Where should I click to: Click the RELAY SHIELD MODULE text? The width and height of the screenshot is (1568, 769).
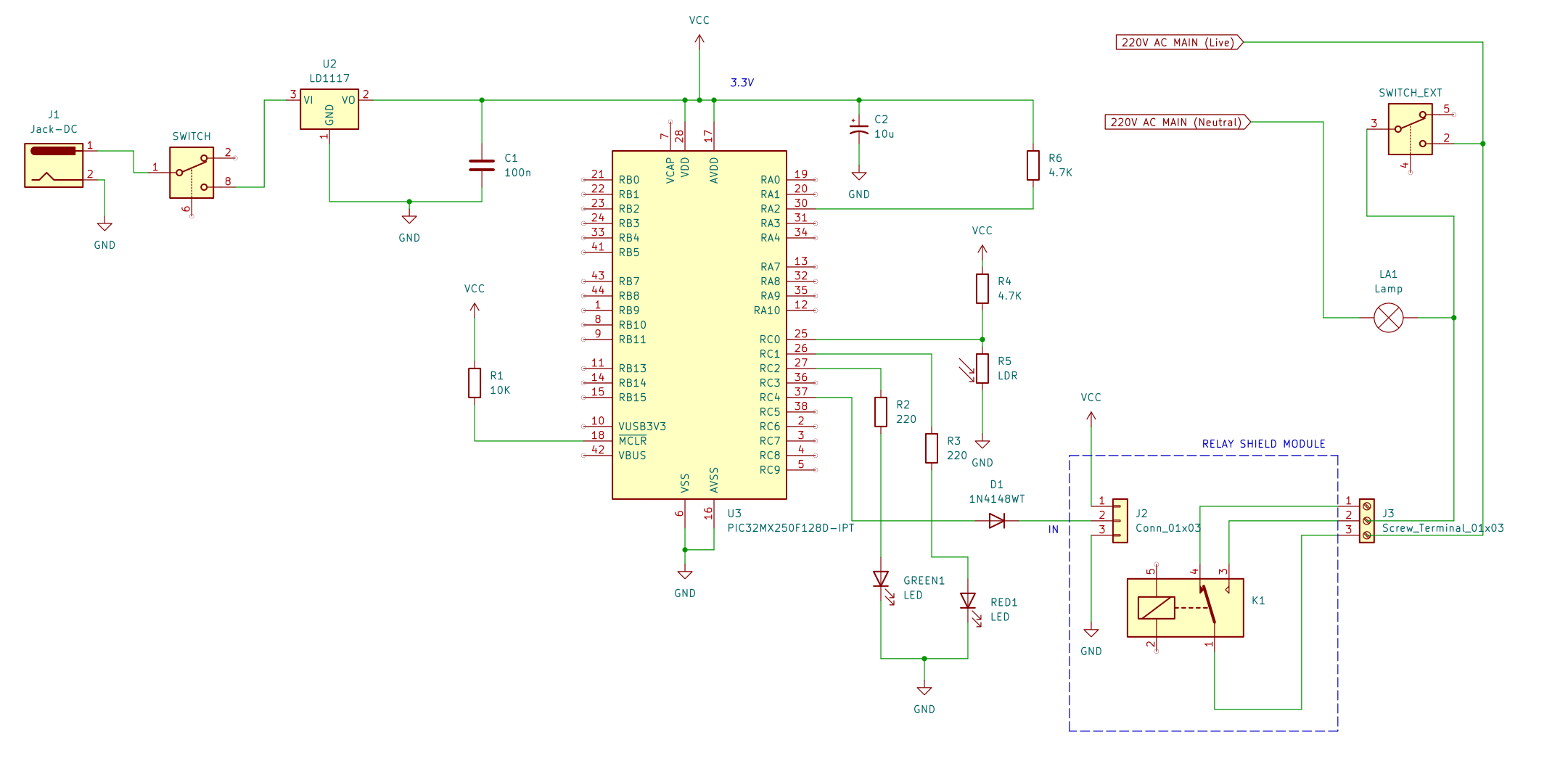(x=1264, y=444)
